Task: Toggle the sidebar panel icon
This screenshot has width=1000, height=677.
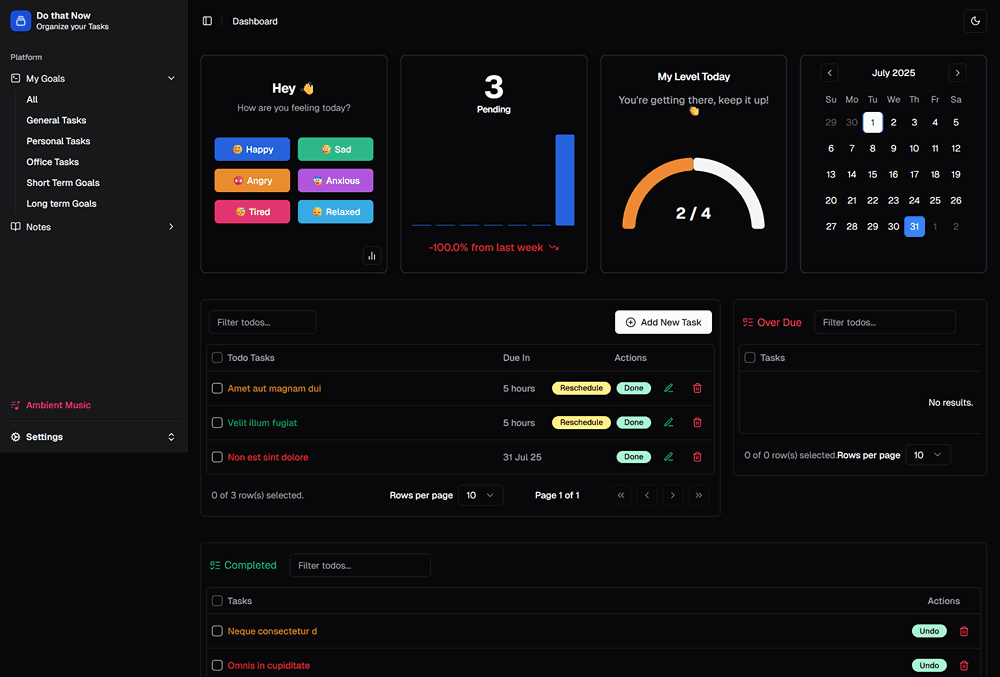Action: click(207, 21)
